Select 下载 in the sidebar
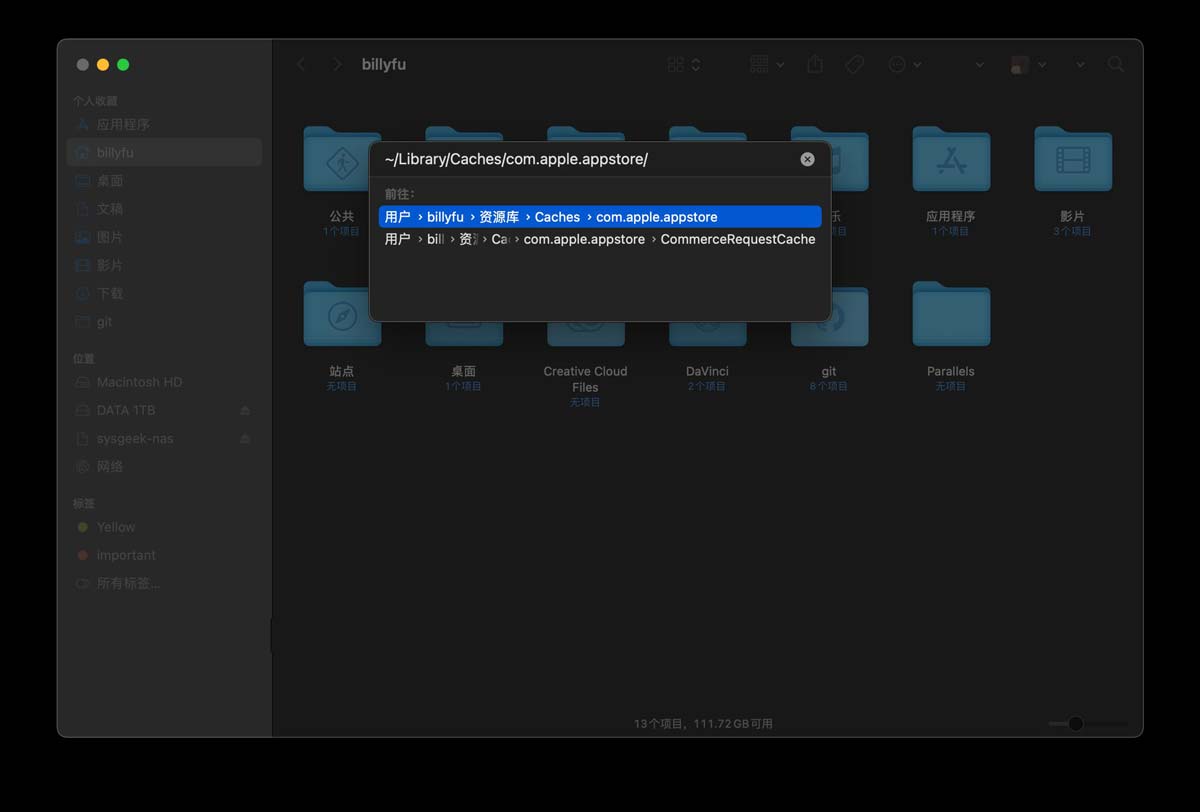 (110, 294)
